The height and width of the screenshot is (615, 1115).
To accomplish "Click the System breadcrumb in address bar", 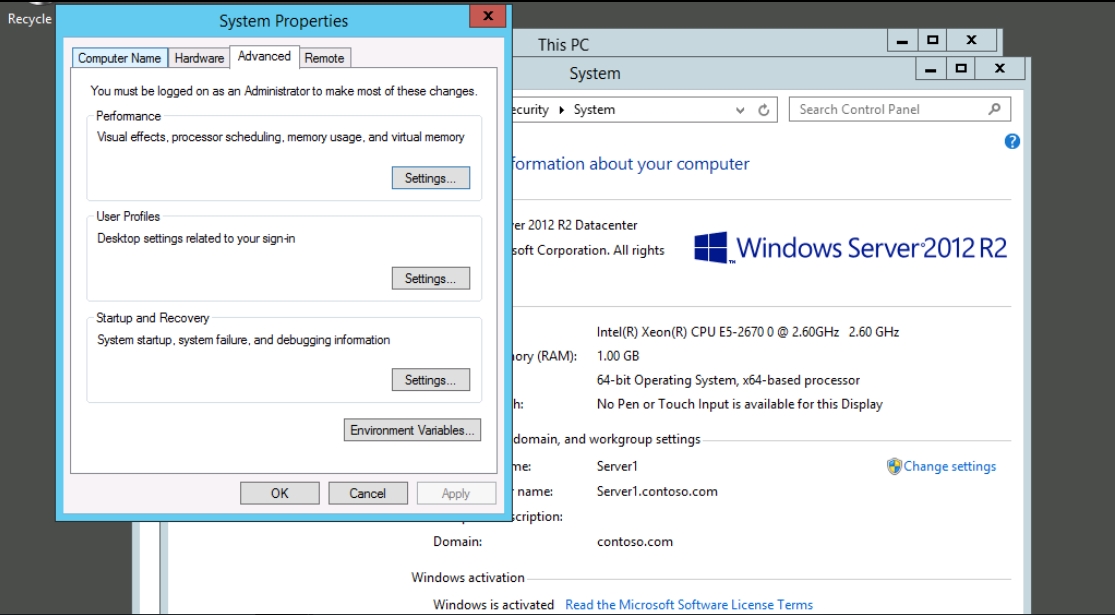I will pos(594,109).
